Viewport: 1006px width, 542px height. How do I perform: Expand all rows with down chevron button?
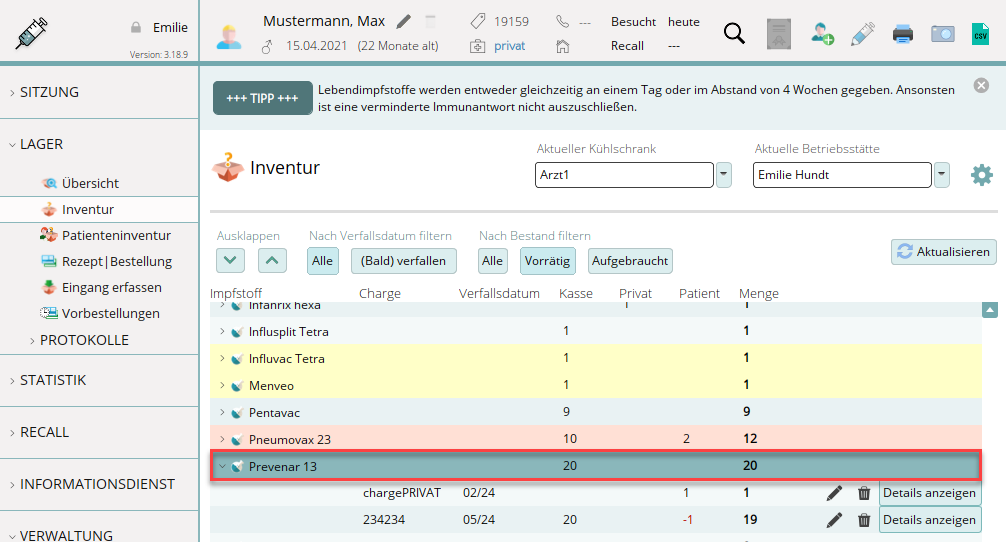click(x=230, y=260)
